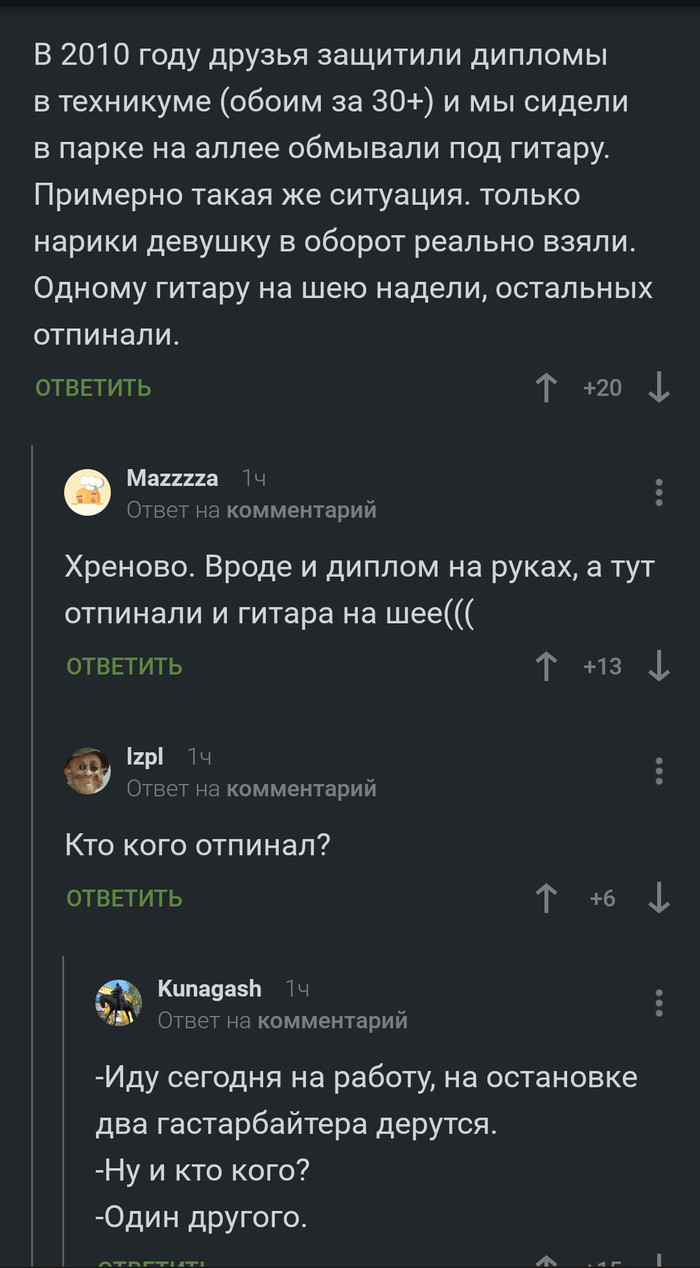
Task: Downvote Mazzzza's comment
Action: [x=660, y=665]
